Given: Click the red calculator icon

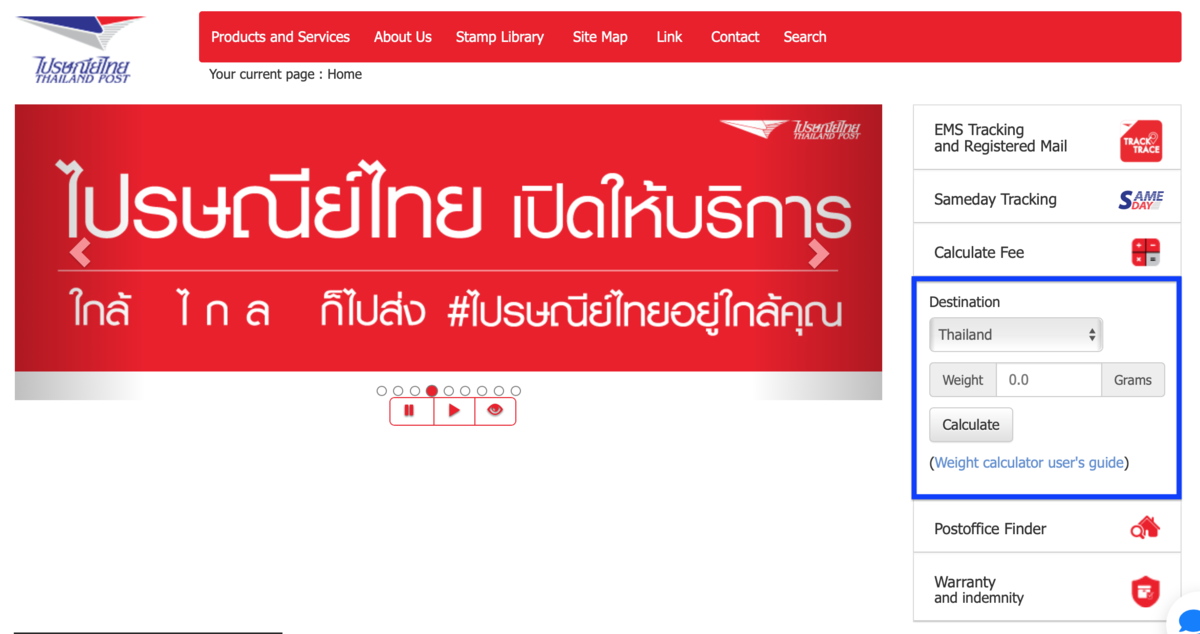Looking at the screenshot, I should click(1146, 252).
